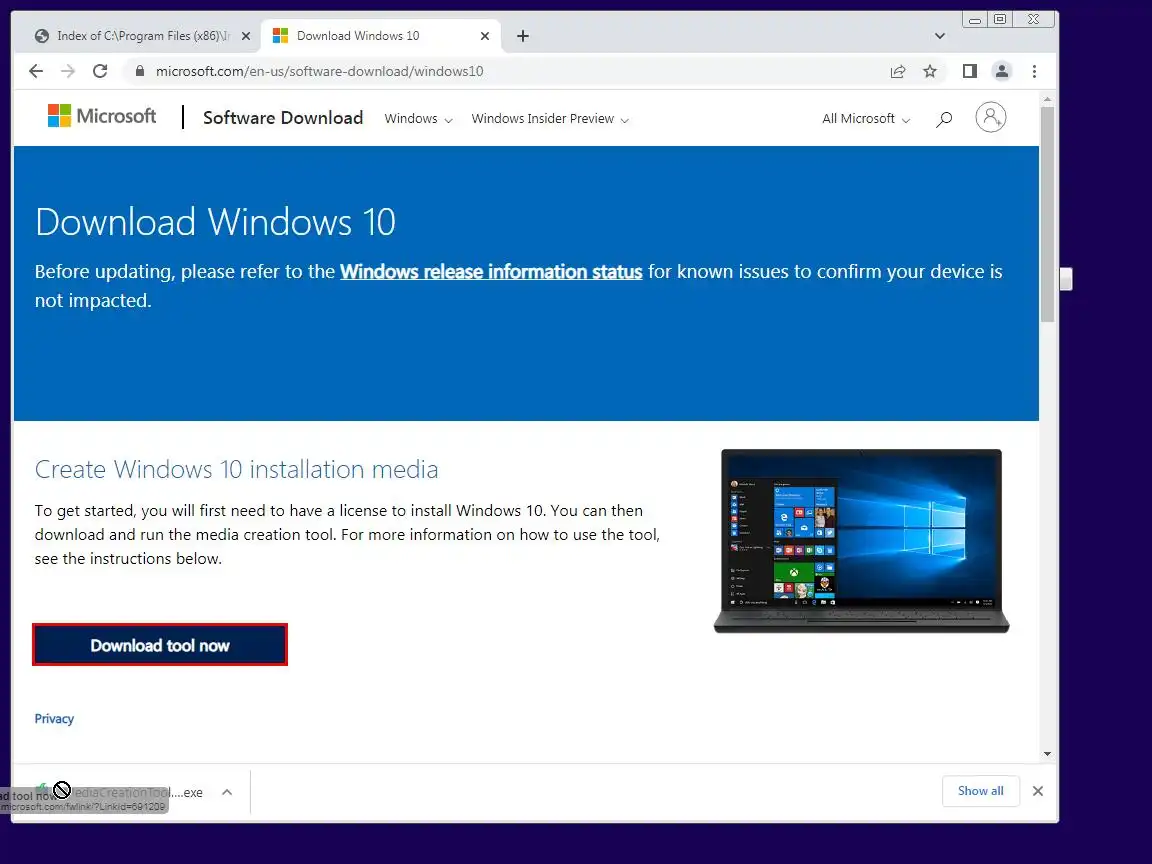Close the Index of C:\Program Files tab
The height and width of the screenshot is (864, 1152).
tap(245, 36)
